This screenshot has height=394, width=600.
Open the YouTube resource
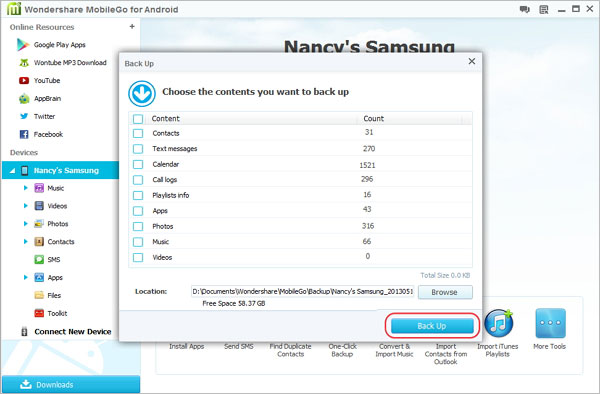tap(39, 81)
